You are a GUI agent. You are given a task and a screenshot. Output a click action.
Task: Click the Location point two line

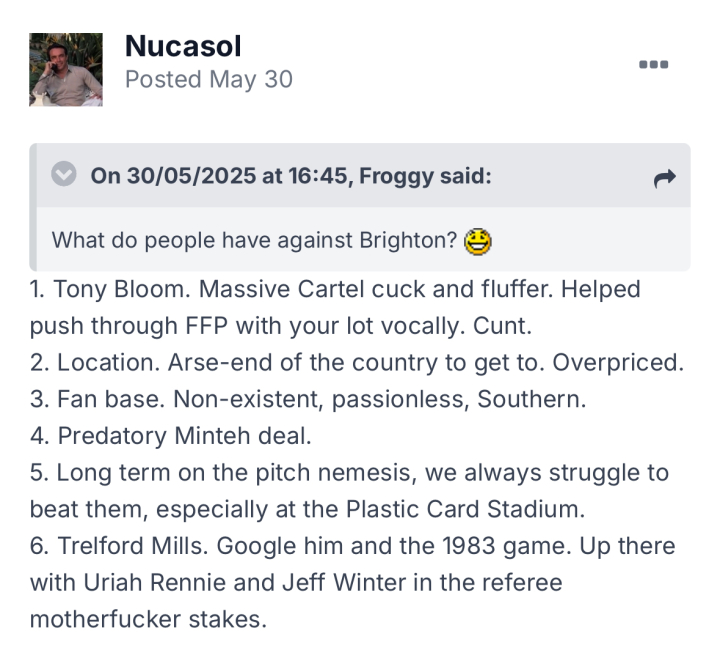click(357, 363)
